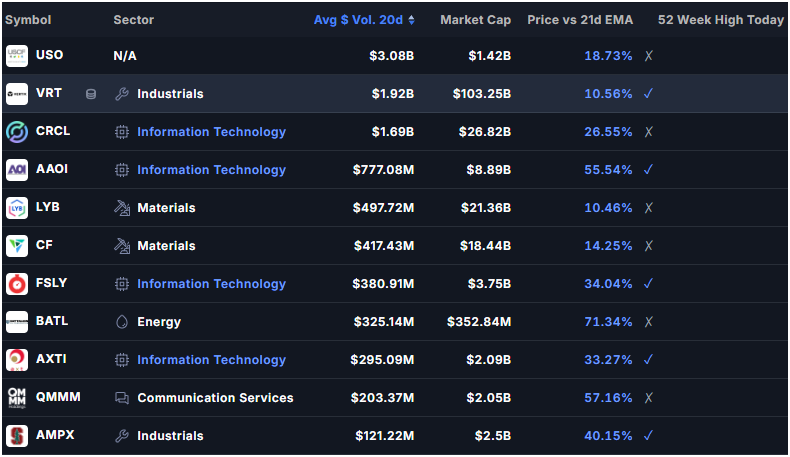Screen dimensions: 790x457
Task: Click the QMMM logo icon
Action: click(x=17, y=398)
